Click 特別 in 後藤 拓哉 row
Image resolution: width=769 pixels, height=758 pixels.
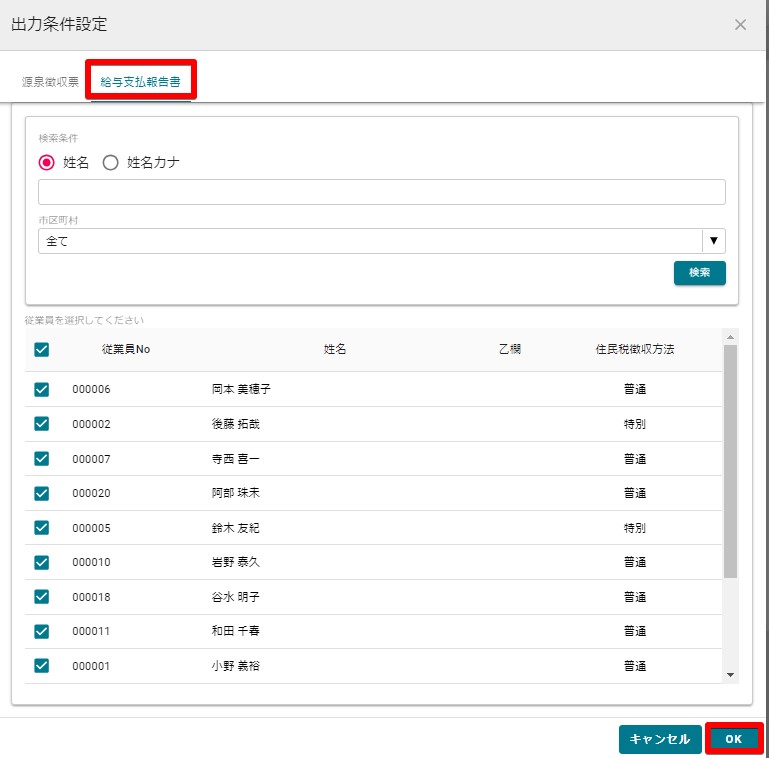(635, 424)
